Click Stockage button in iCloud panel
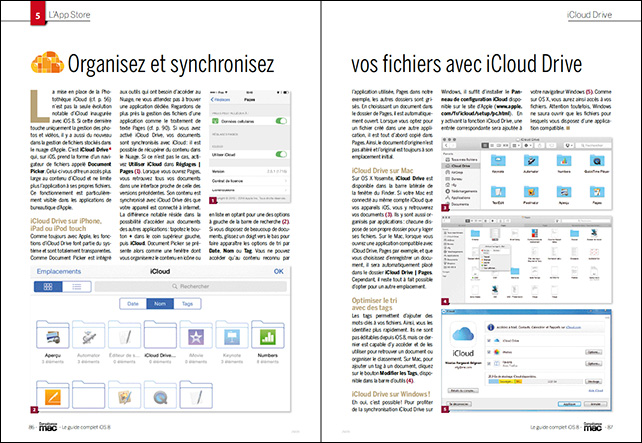Screen dimensions: 642x443 coord(594,381)
